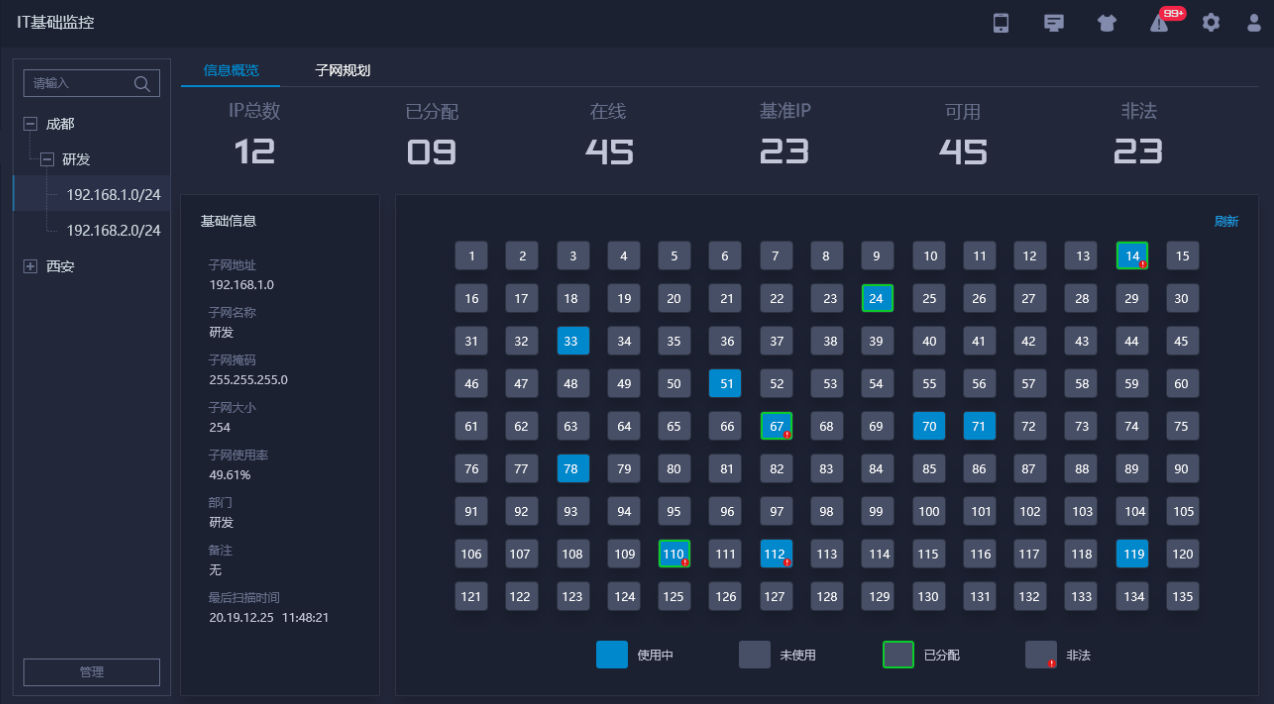Click the shirt theme icon
The height and width of the screenshot is (704, 1274).
click(x=1105, y=23)
